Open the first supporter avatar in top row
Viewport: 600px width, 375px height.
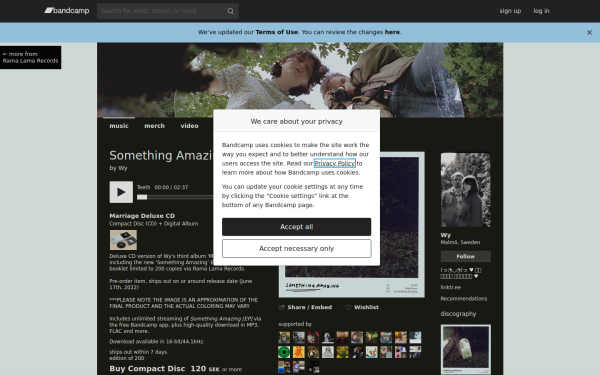coord(284,338)
